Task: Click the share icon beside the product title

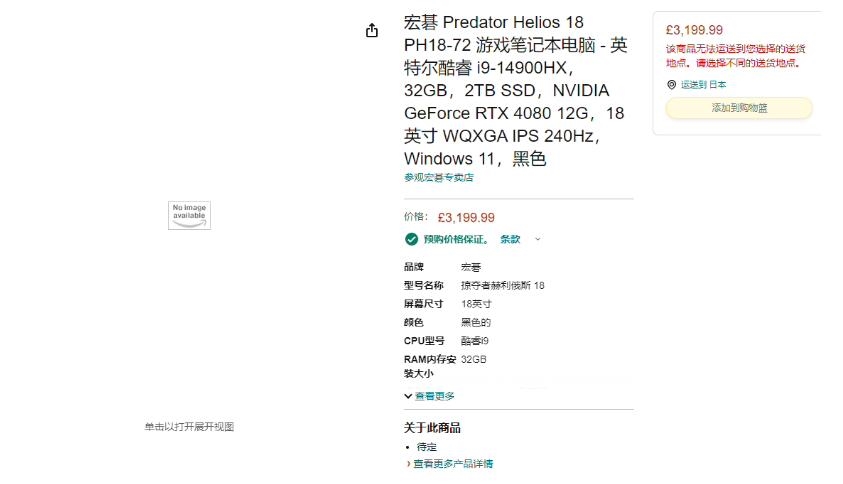Action: [x=372, y=31]
